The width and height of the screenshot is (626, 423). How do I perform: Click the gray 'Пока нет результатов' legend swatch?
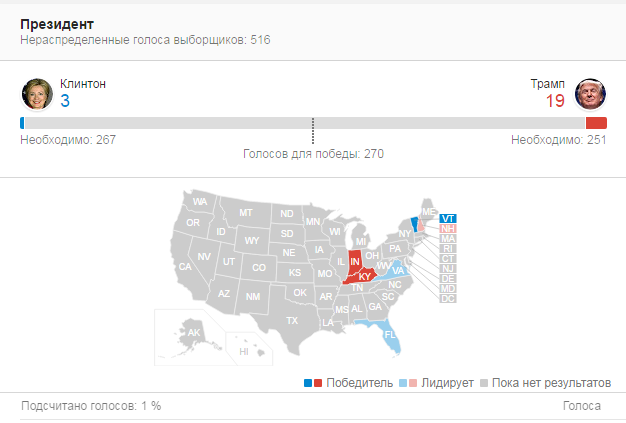pos(484,383)
